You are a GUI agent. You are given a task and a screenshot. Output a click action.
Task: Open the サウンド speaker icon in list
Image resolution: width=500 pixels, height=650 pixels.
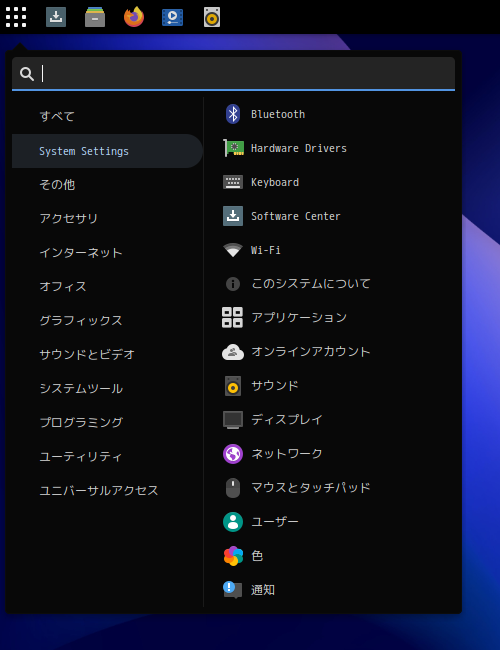click(233, 386)
